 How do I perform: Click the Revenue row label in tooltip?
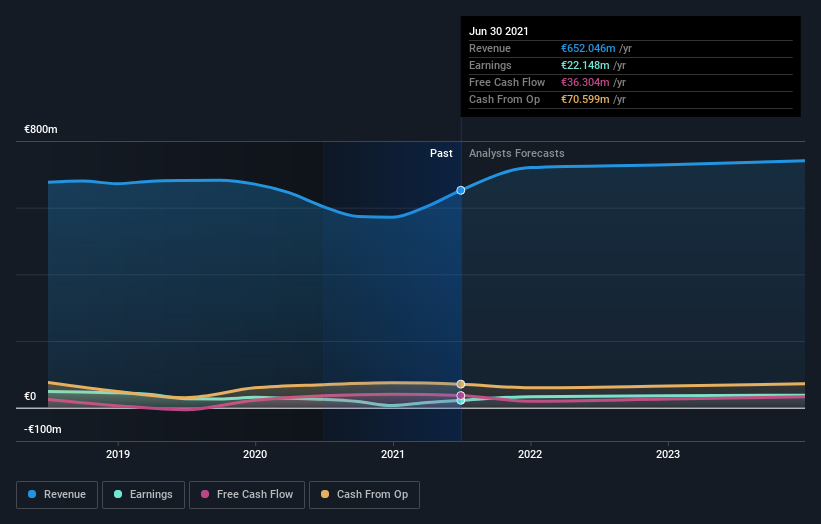pos(490,48)
